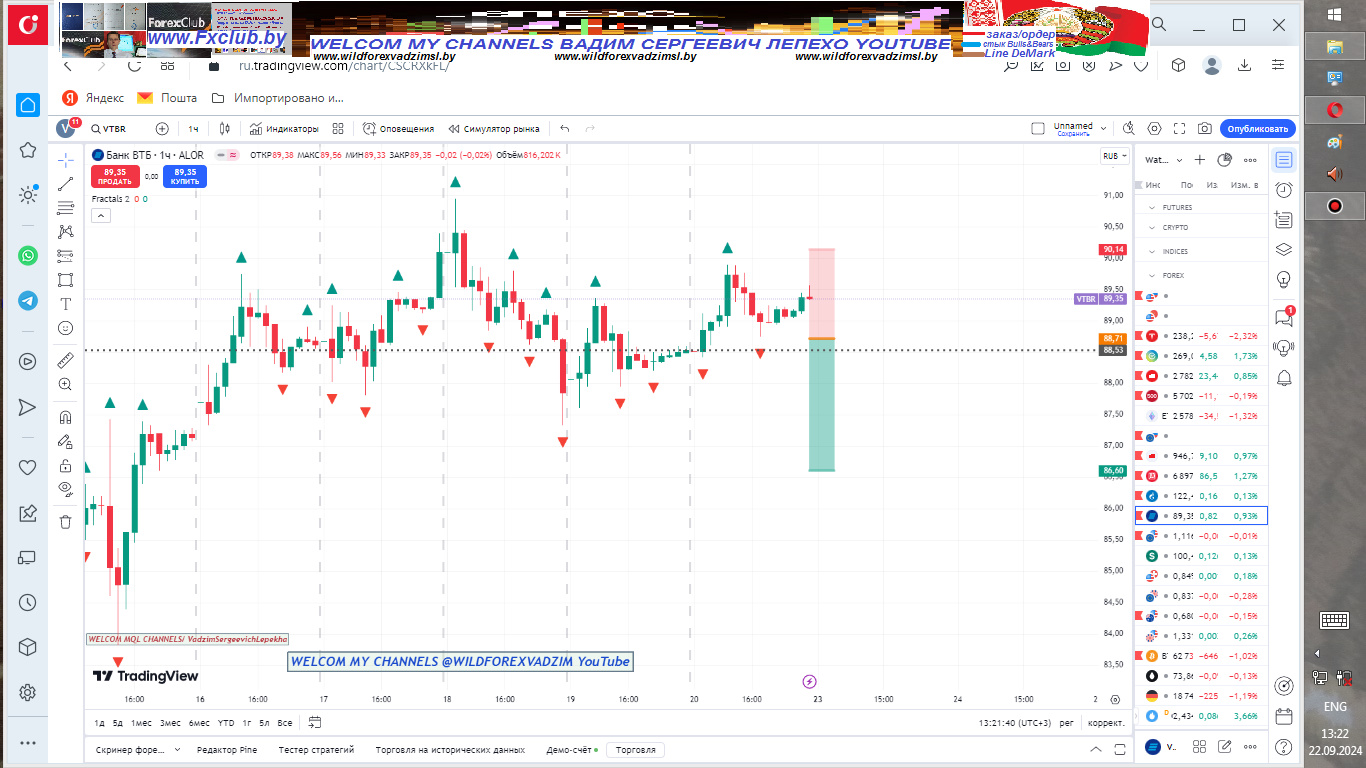This screenshot has width=1366, height=768.
Task: Take chart snapshot with camera icon
Action: pyautogui.click(x=1205, y=129)
